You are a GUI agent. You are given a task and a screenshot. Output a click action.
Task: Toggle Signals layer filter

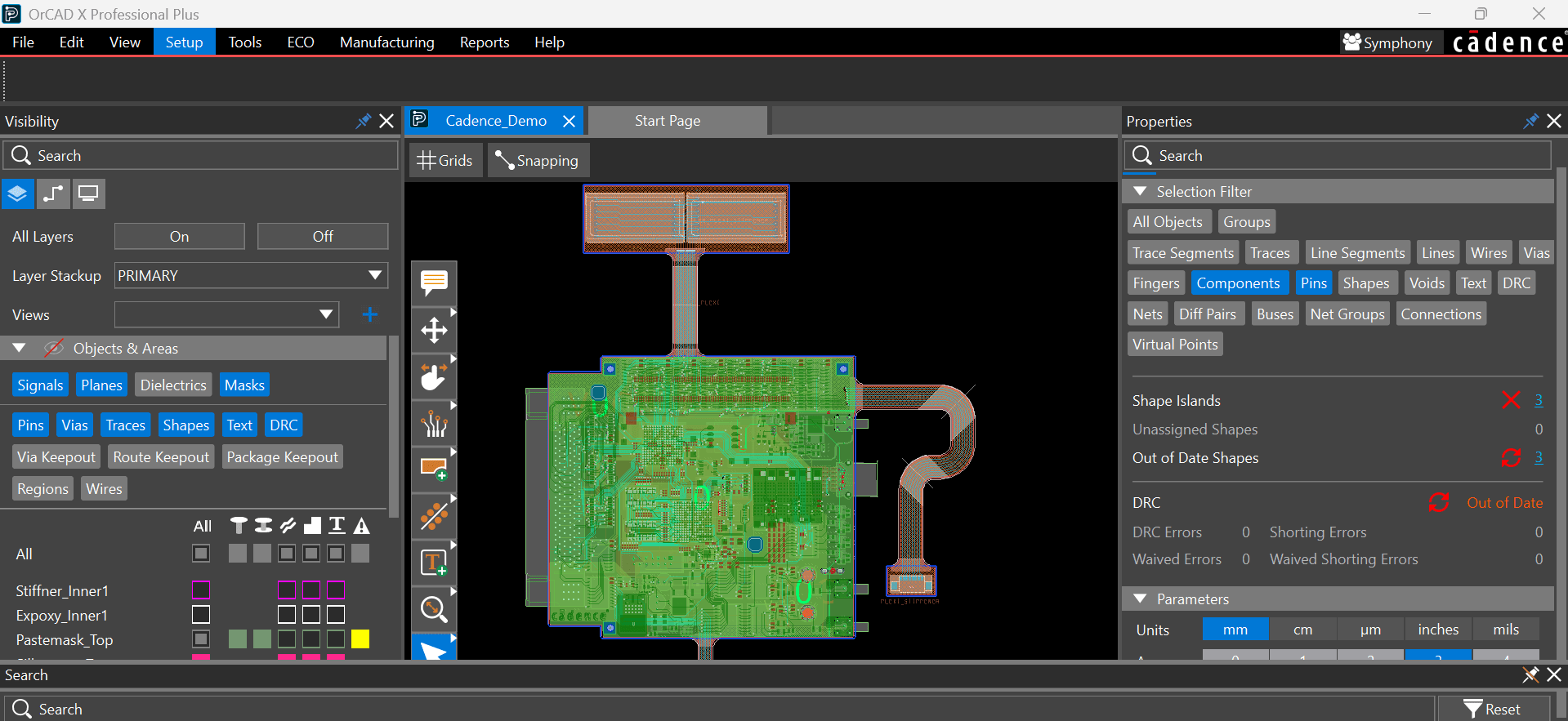(40, 385)
